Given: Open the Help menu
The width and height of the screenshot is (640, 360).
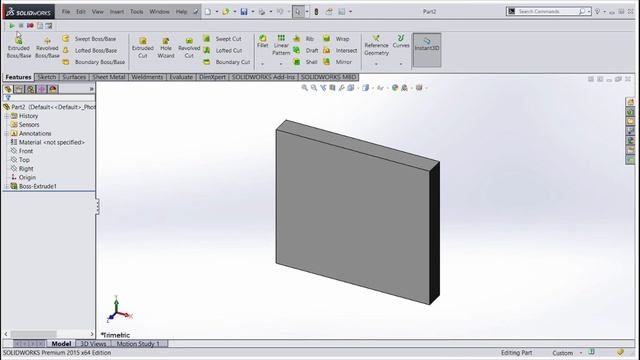Looking at the screenshot, I should point(181,11).
